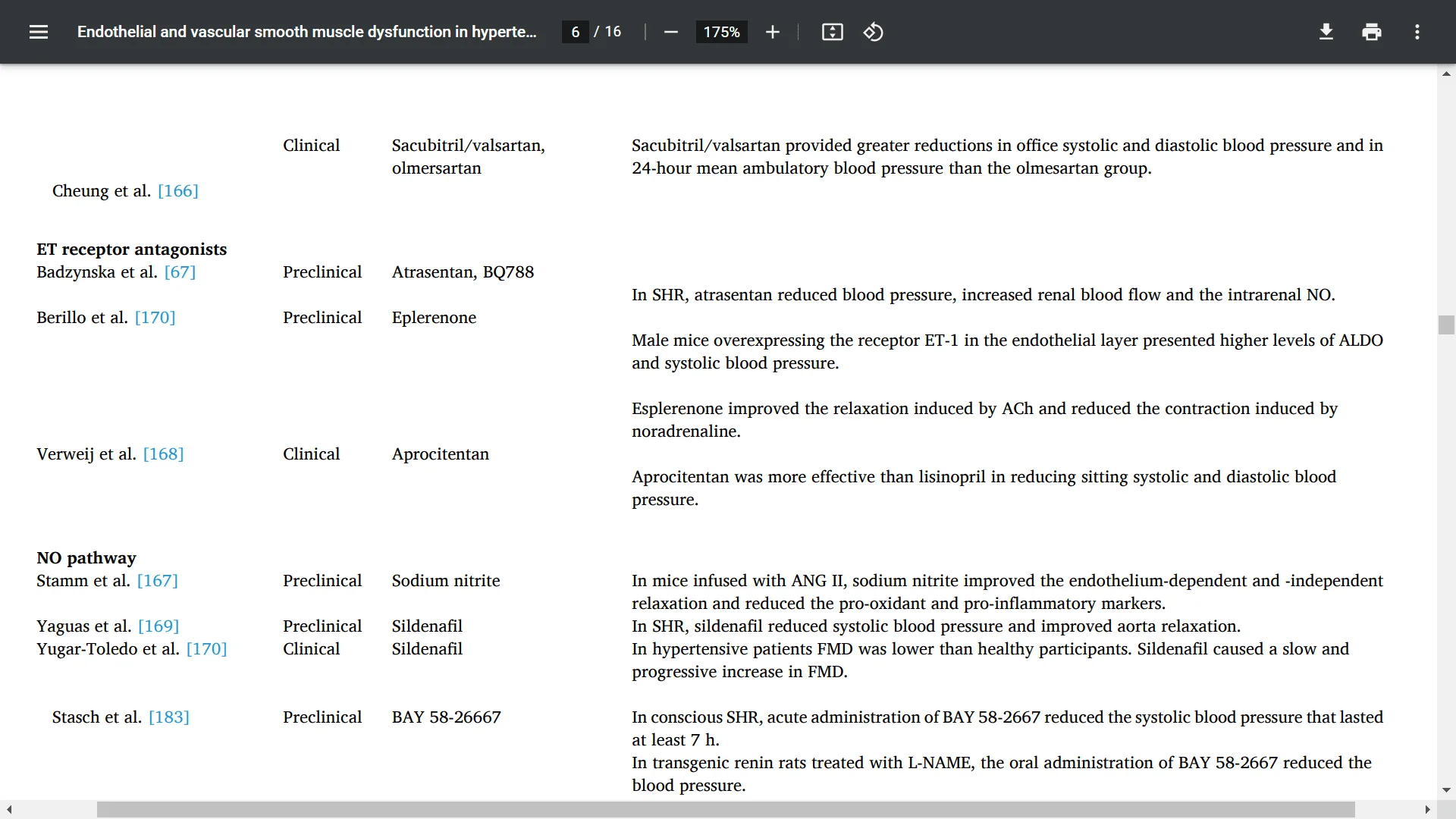Open reference [170] next to Yugar-Toledo et al.

tap(206, 649)
